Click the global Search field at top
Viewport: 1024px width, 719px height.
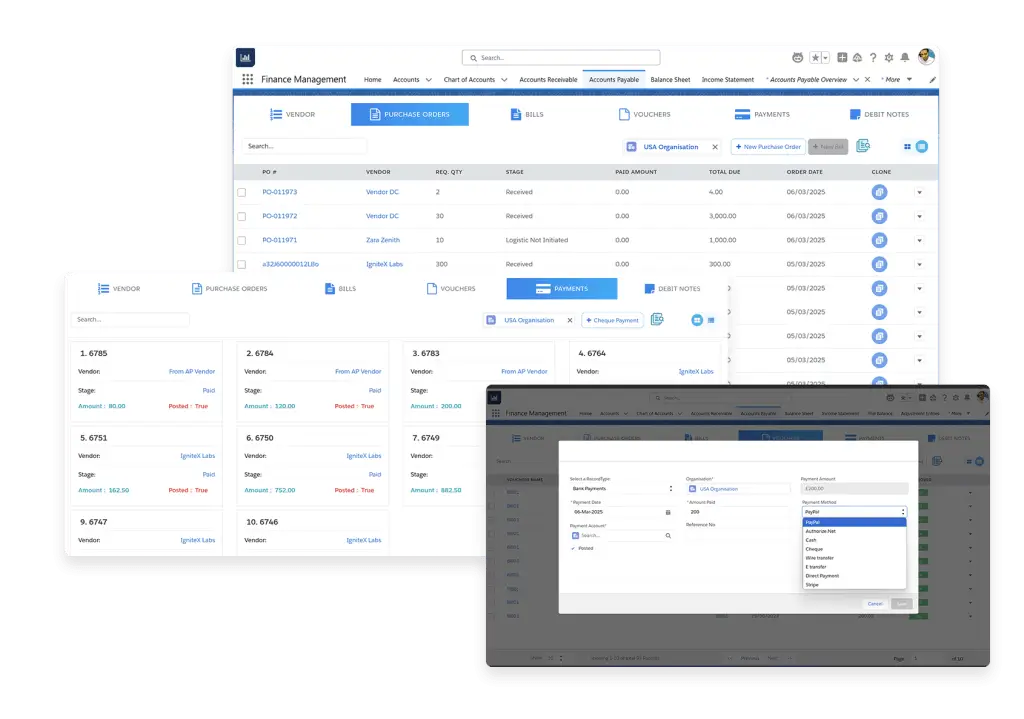click(561, 57)
